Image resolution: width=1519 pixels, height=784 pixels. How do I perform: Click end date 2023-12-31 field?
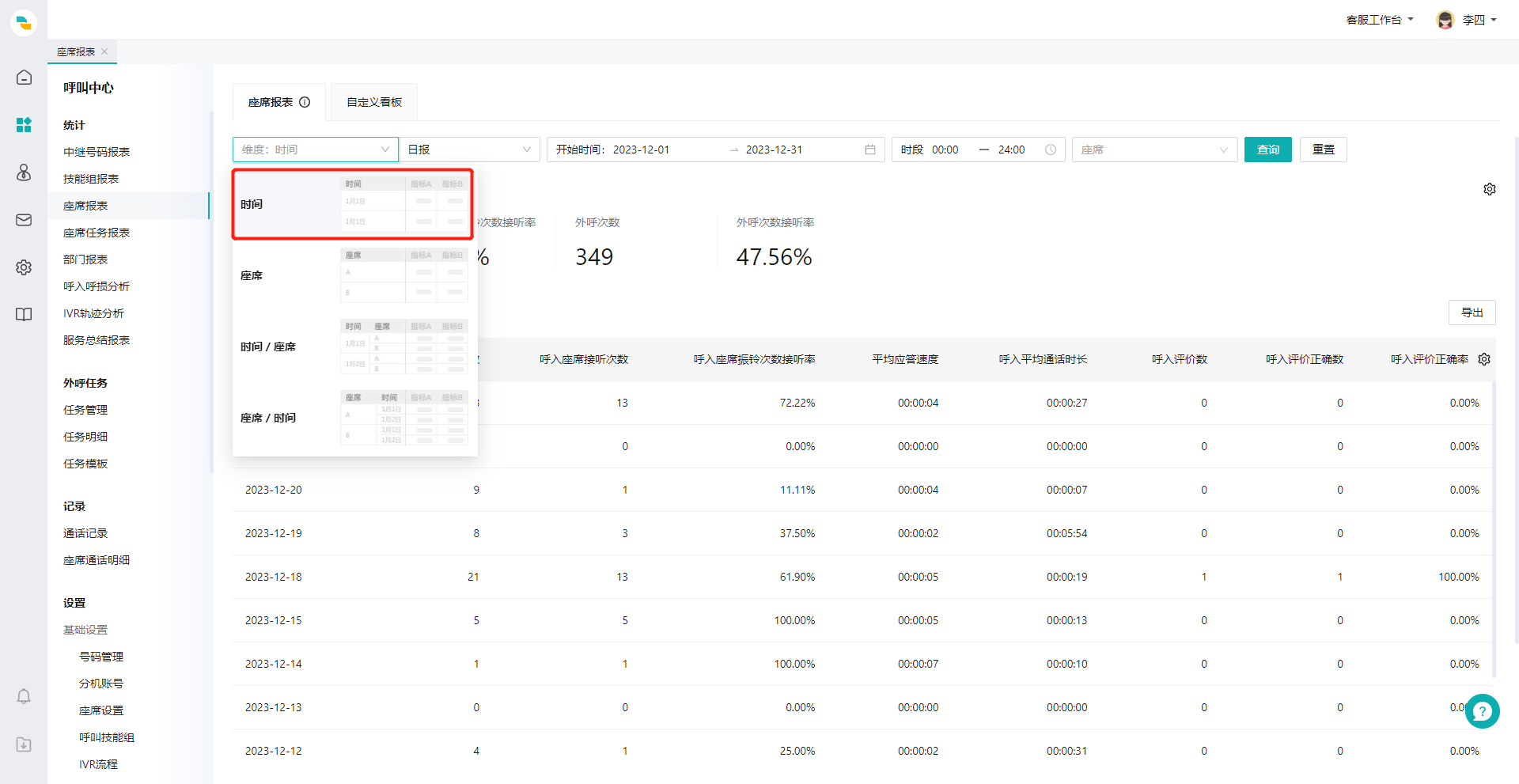(774, 150)
